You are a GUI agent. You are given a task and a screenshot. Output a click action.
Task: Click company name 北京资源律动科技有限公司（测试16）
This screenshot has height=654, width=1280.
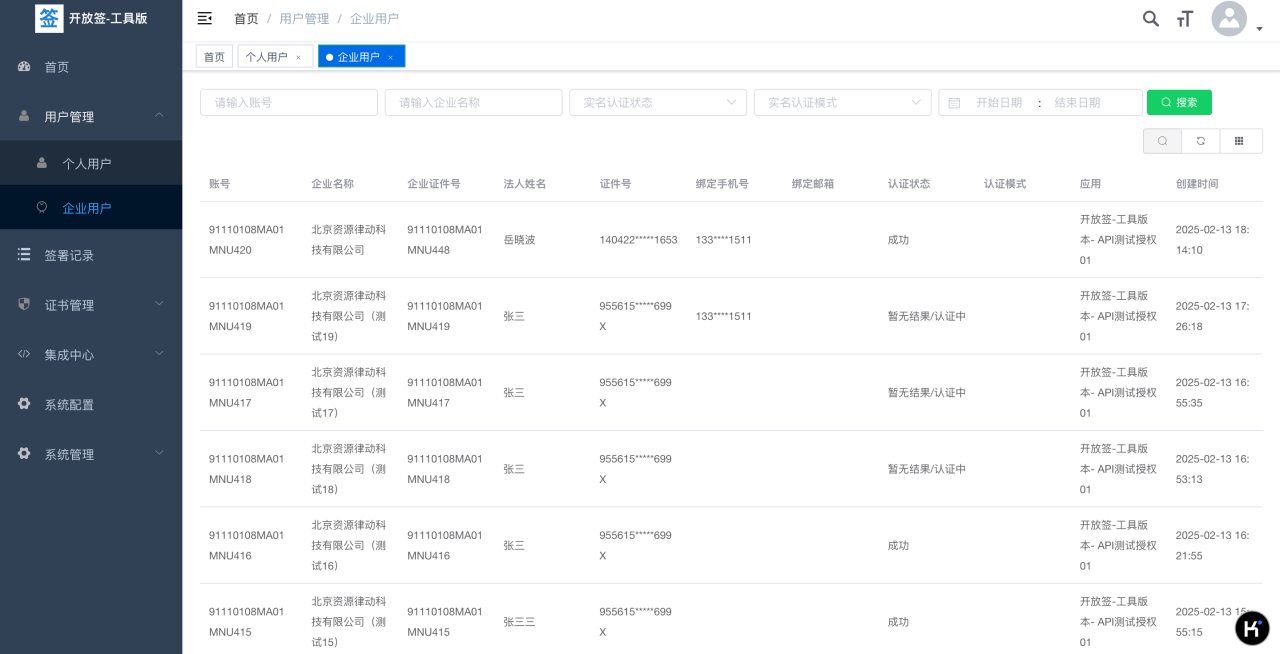[x=348, y=545]
